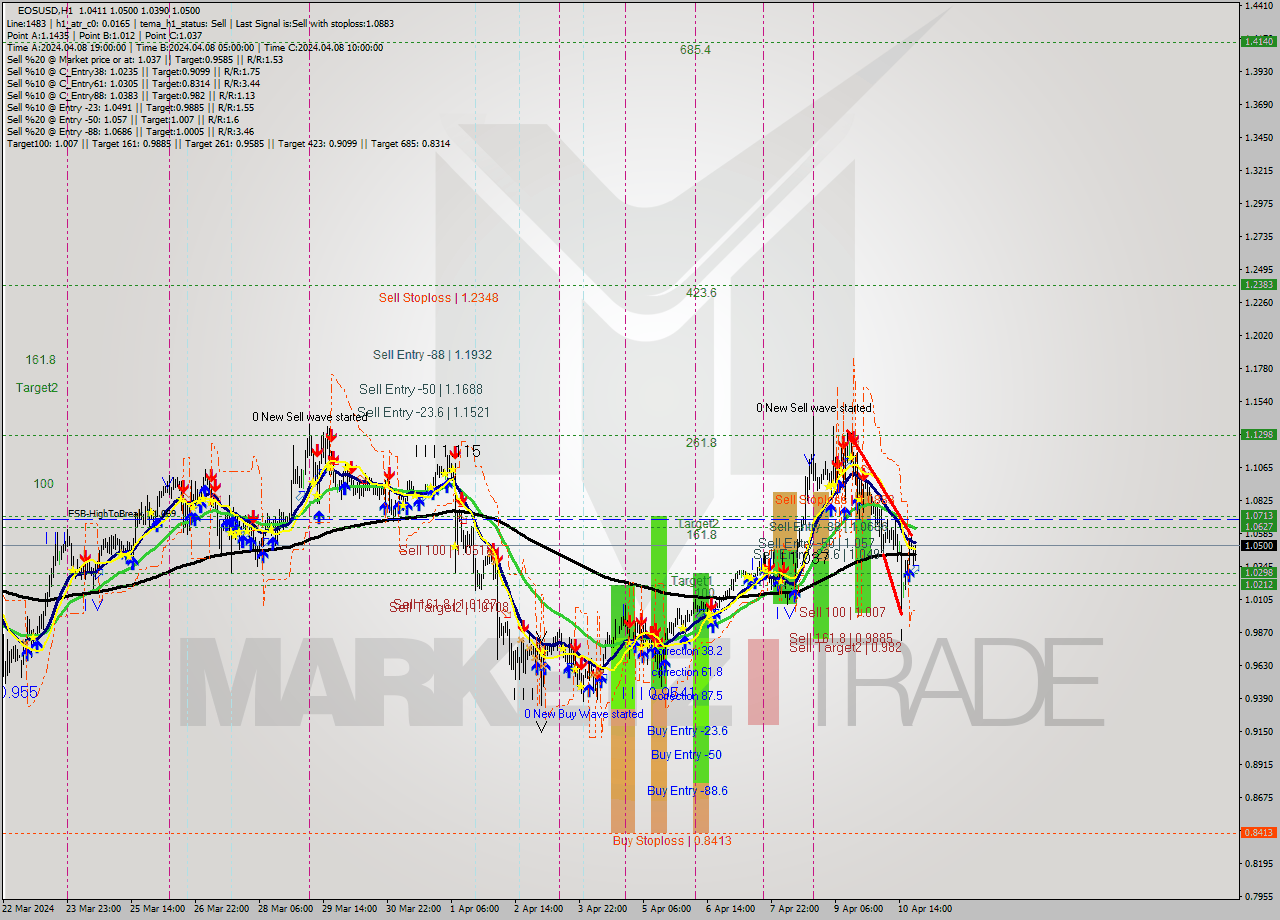Click the 'correction 61.8' label
This screenshot has height=920, width=1280.
(687, 672)
